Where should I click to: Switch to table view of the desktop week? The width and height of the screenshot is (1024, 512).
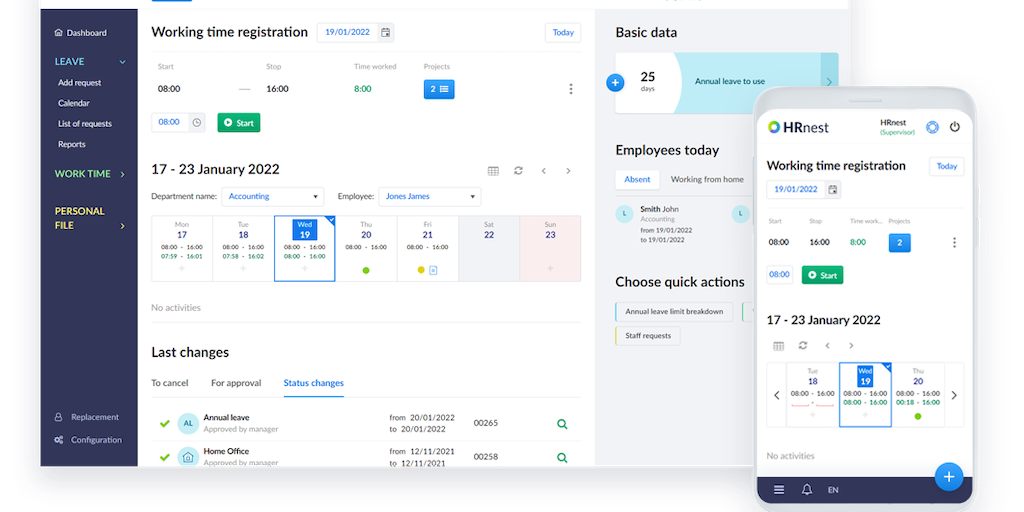(x=493, y=171)
